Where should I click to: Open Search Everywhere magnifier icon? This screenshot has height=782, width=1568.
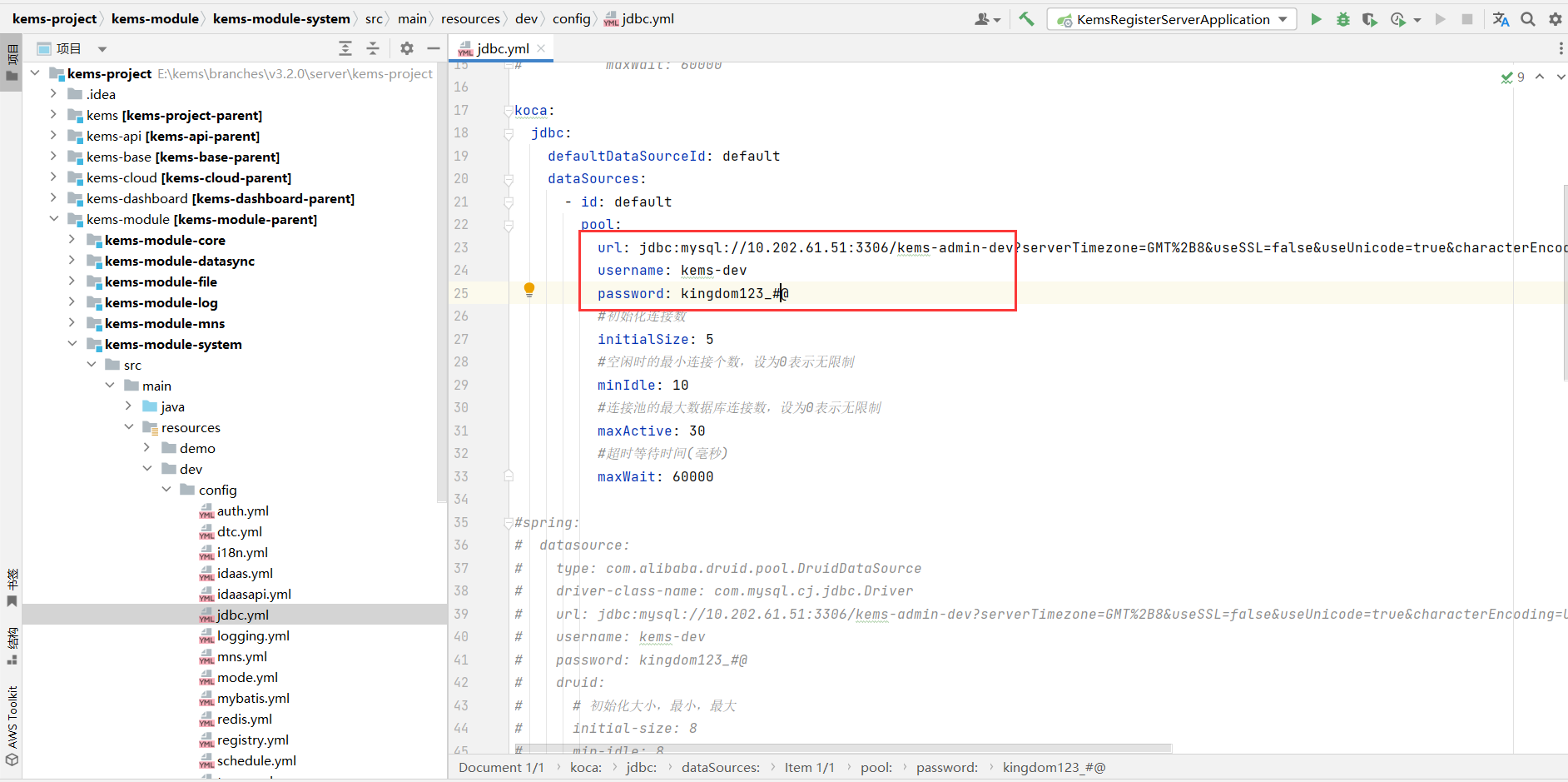pos(1528,19)
